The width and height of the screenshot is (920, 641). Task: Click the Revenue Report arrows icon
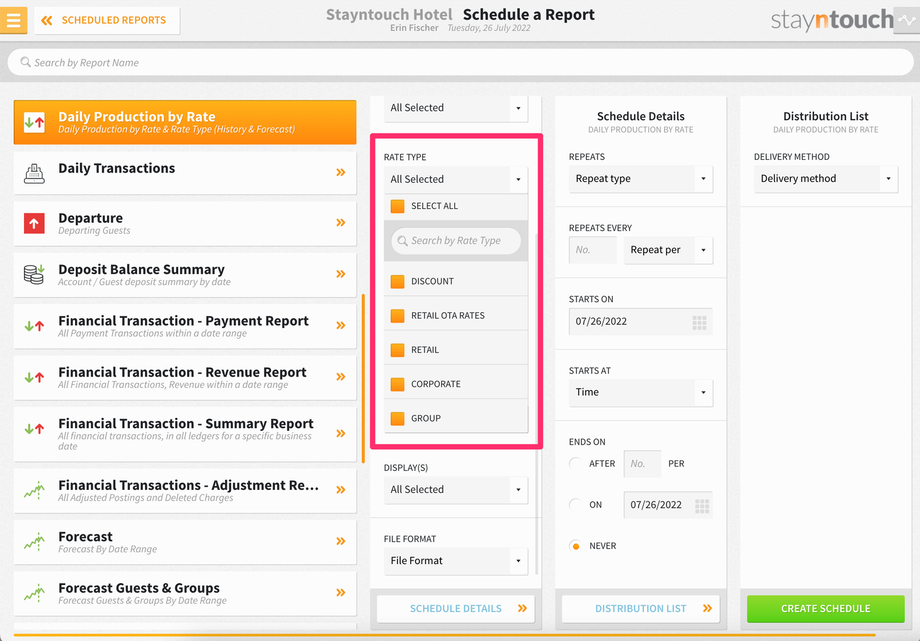point(34,377)
